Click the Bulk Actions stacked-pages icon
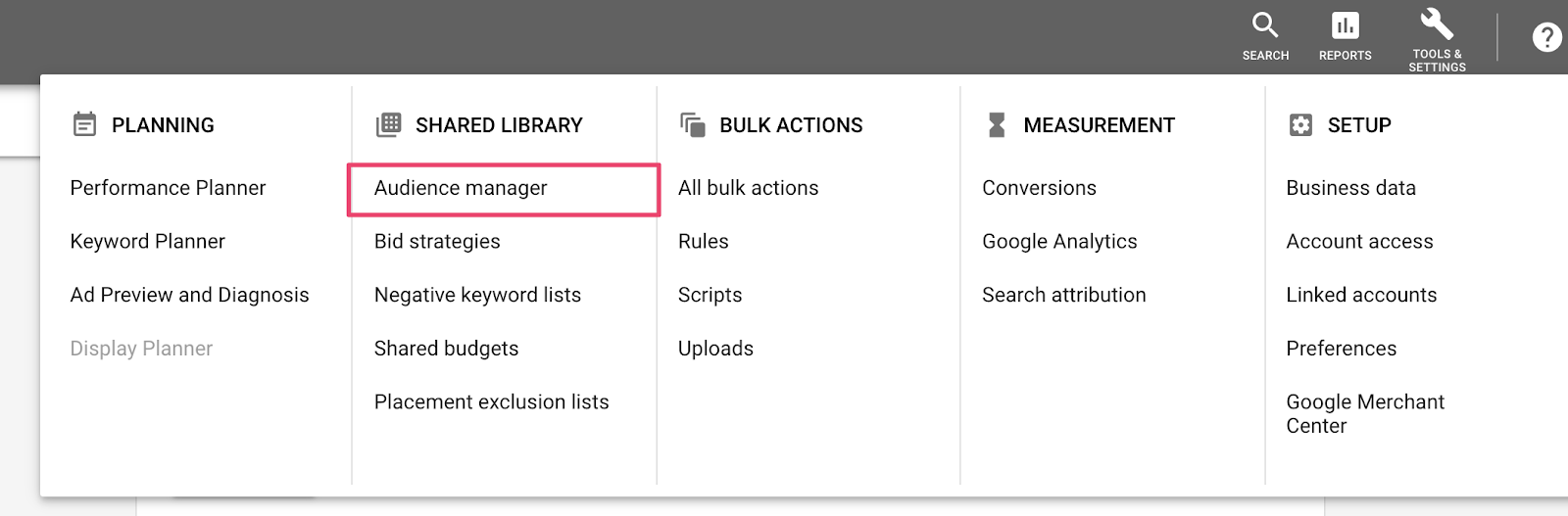 693,124
